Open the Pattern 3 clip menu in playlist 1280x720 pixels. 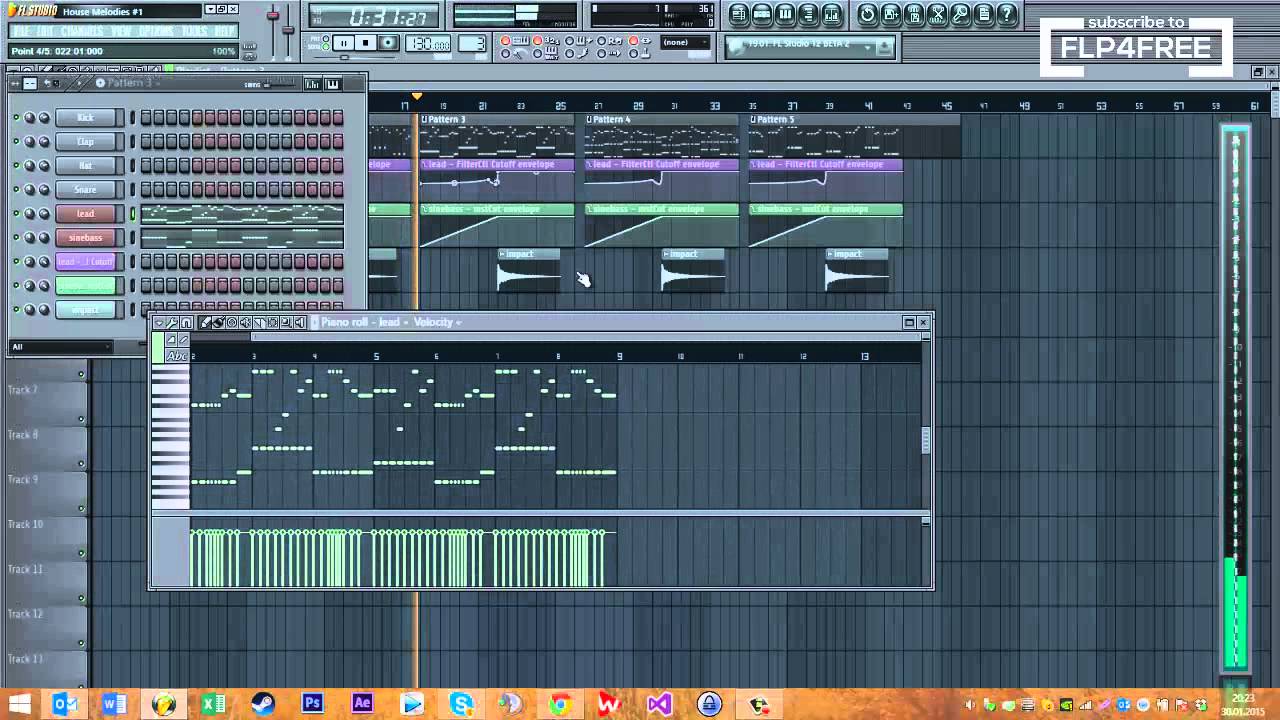coord(424,119)
